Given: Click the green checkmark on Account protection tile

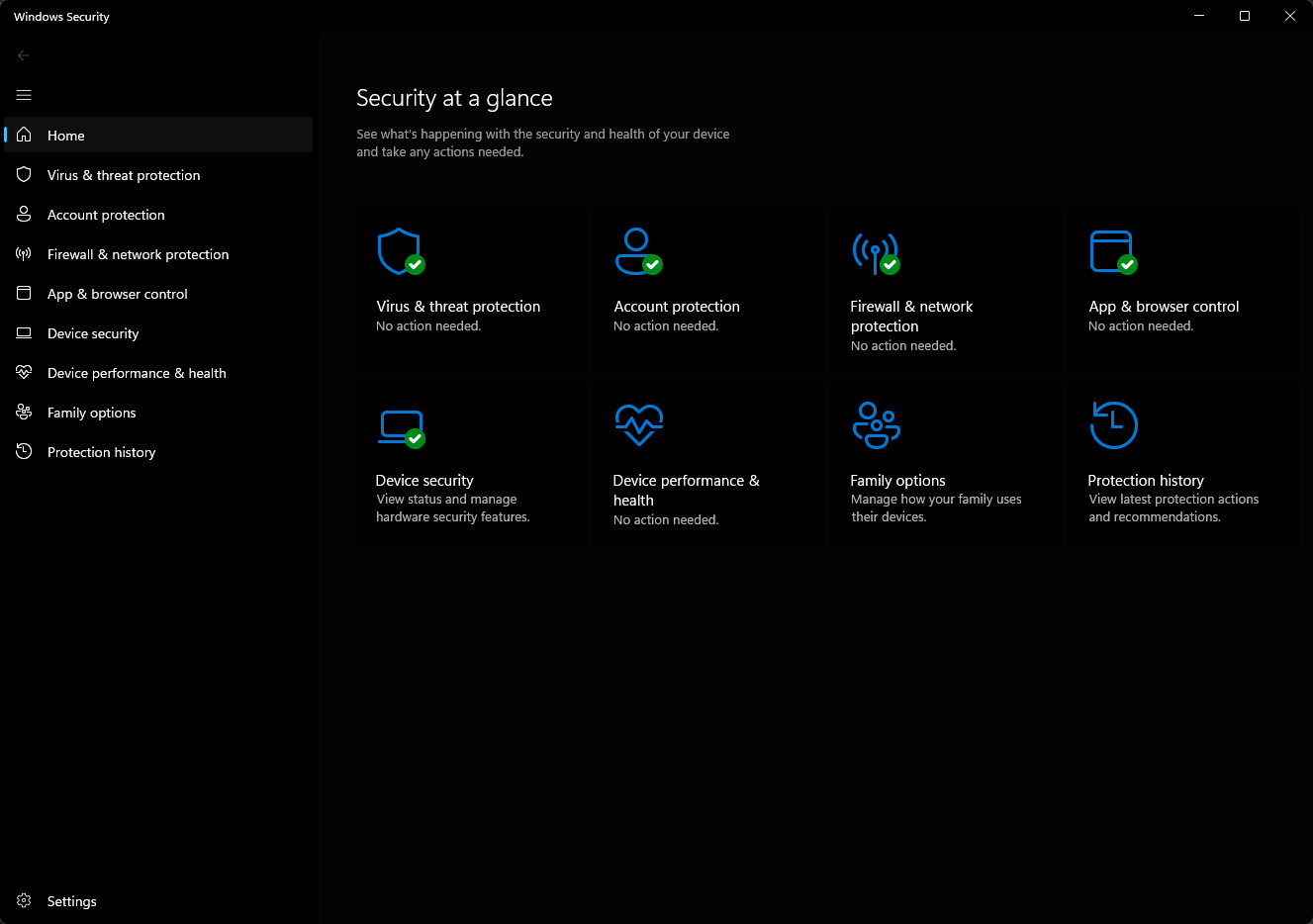Looking at the screenshot, I should coord(651,264).
